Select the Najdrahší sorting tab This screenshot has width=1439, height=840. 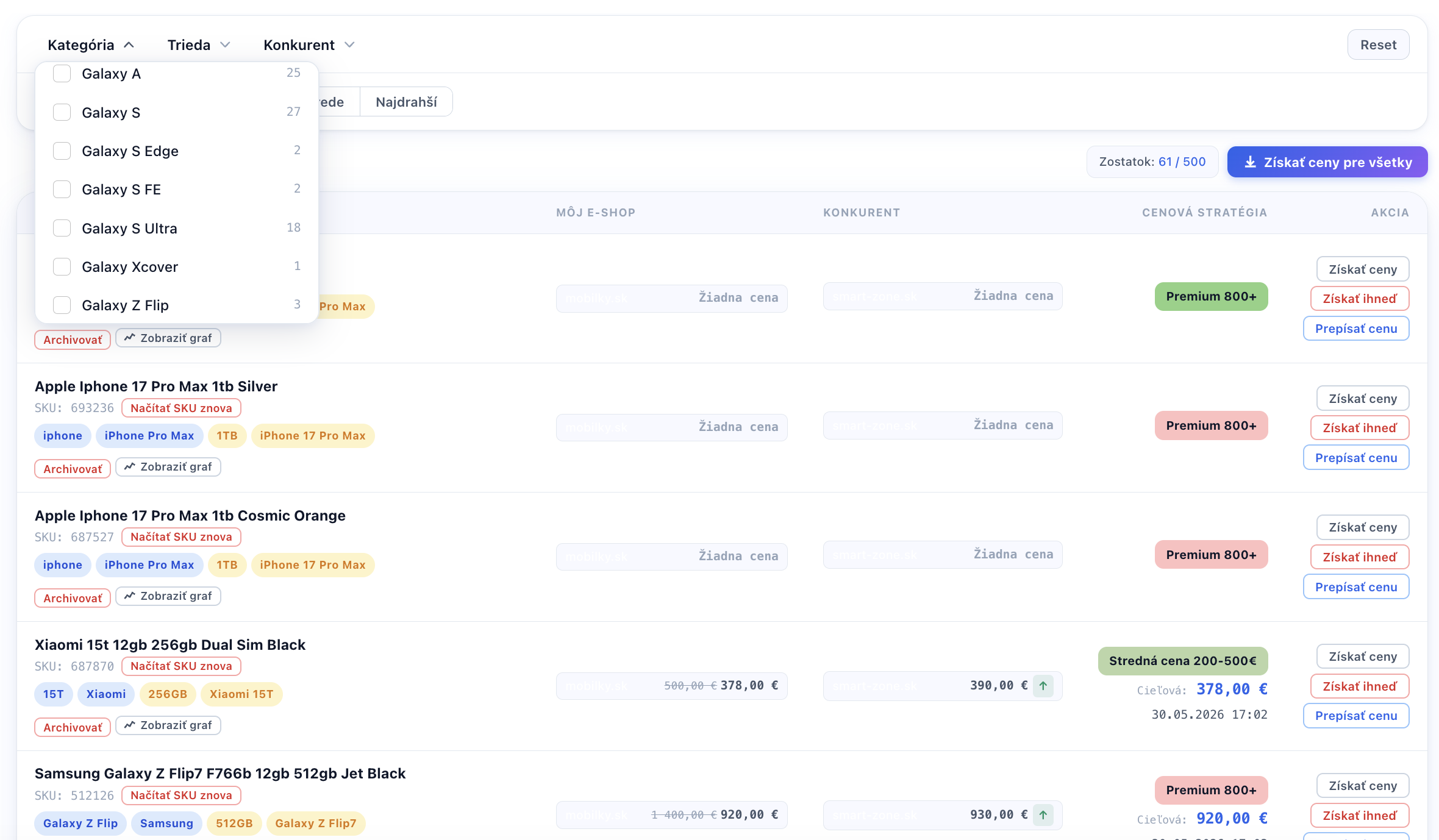tap(406, 102)
